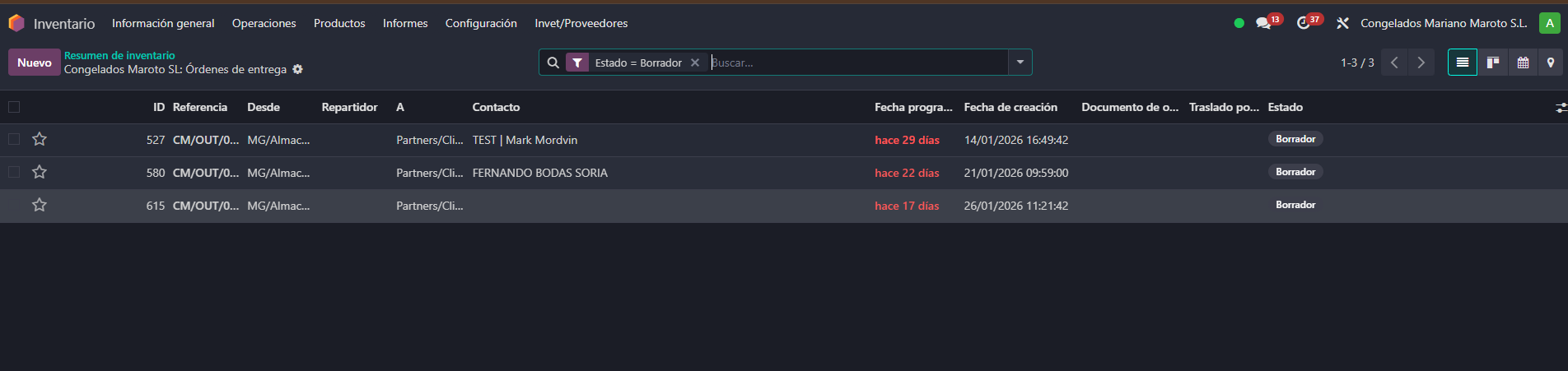Open the Informes menu
The height and width of the screenshot is (371, 1568).
(405, 23)
